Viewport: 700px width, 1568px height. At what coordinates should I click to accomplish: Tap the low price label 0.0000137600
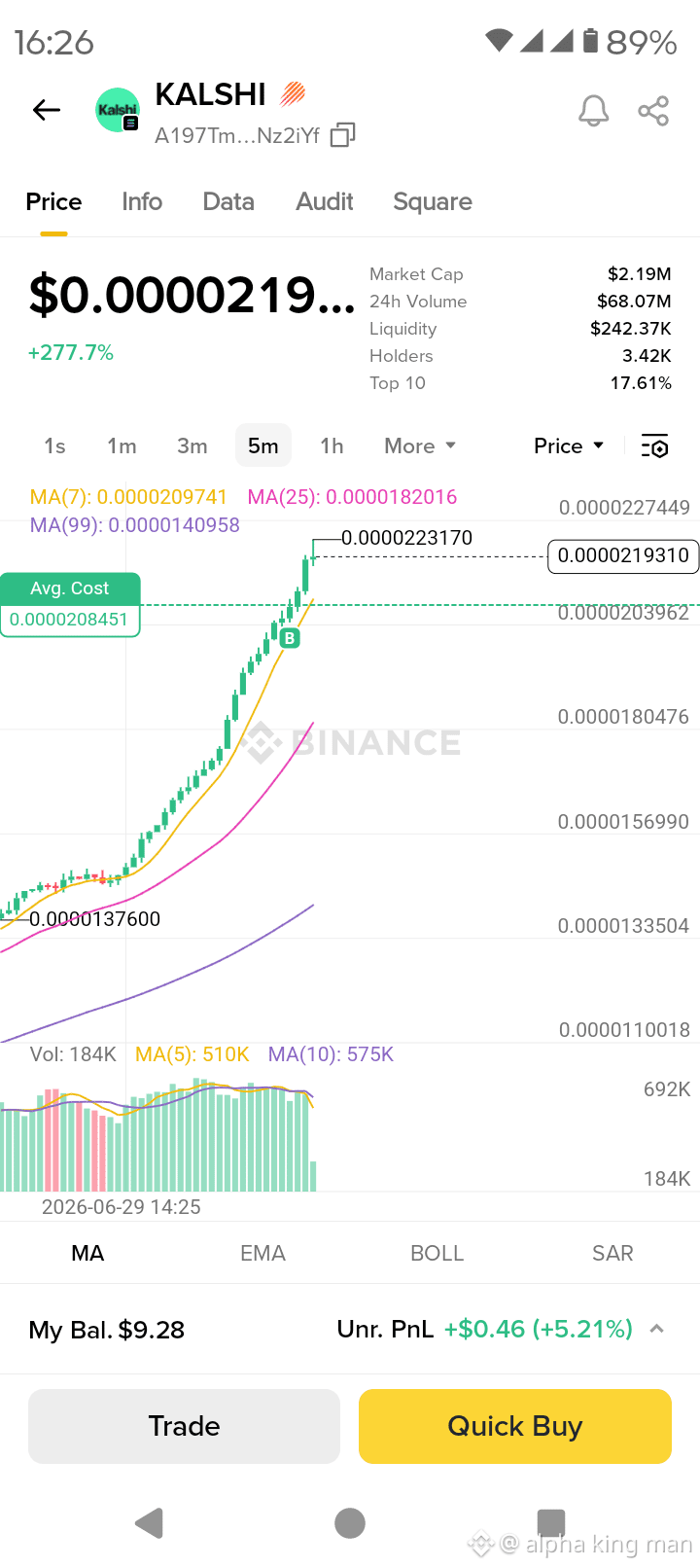94,919
